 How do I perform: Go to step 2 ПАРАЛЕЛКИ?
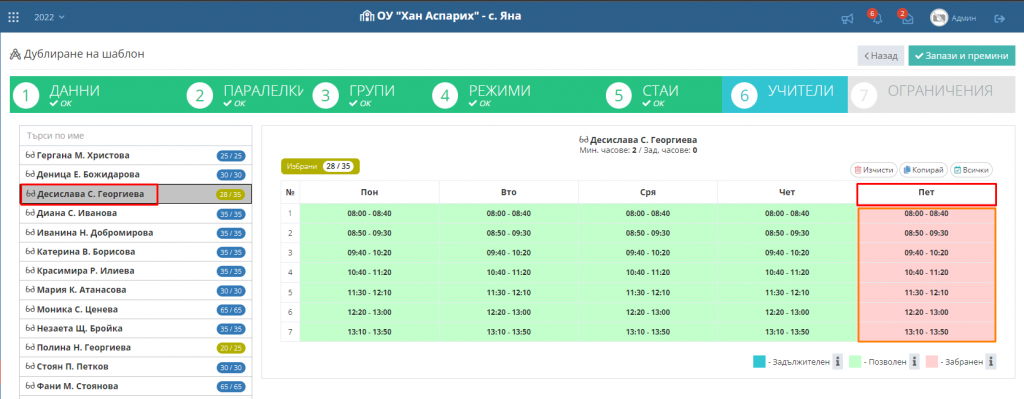pyautogui.click(x=246, y=95)
